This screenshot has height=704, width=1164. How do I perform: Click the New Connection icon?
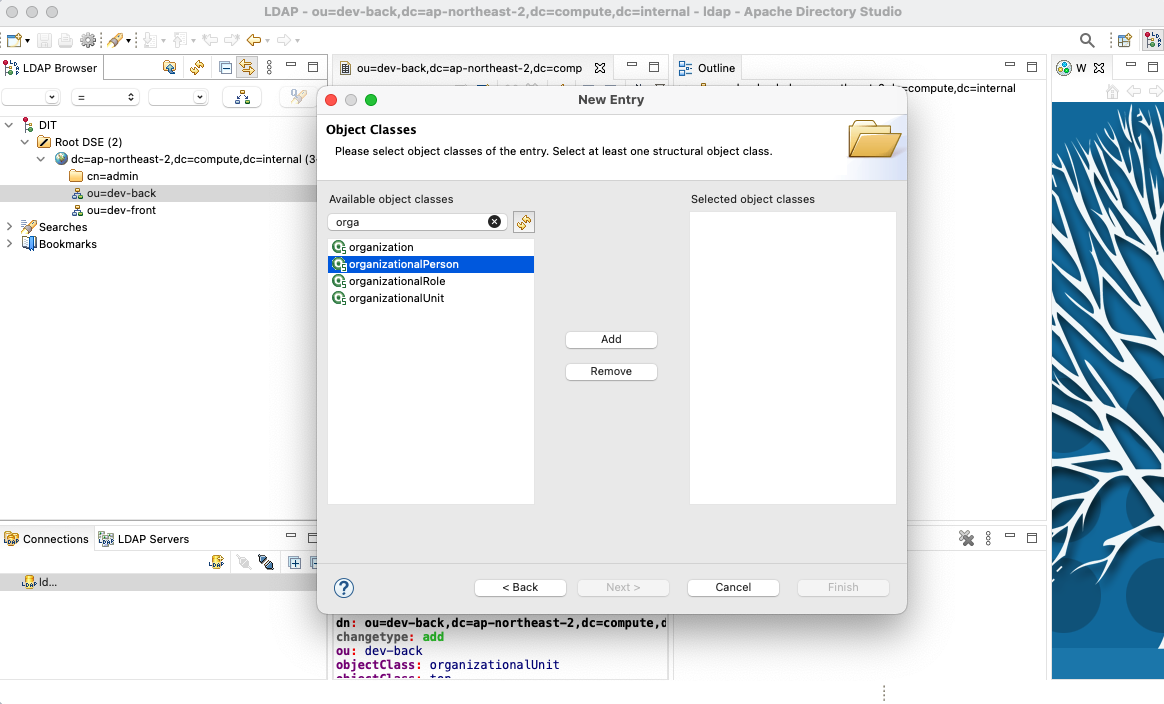216,562
